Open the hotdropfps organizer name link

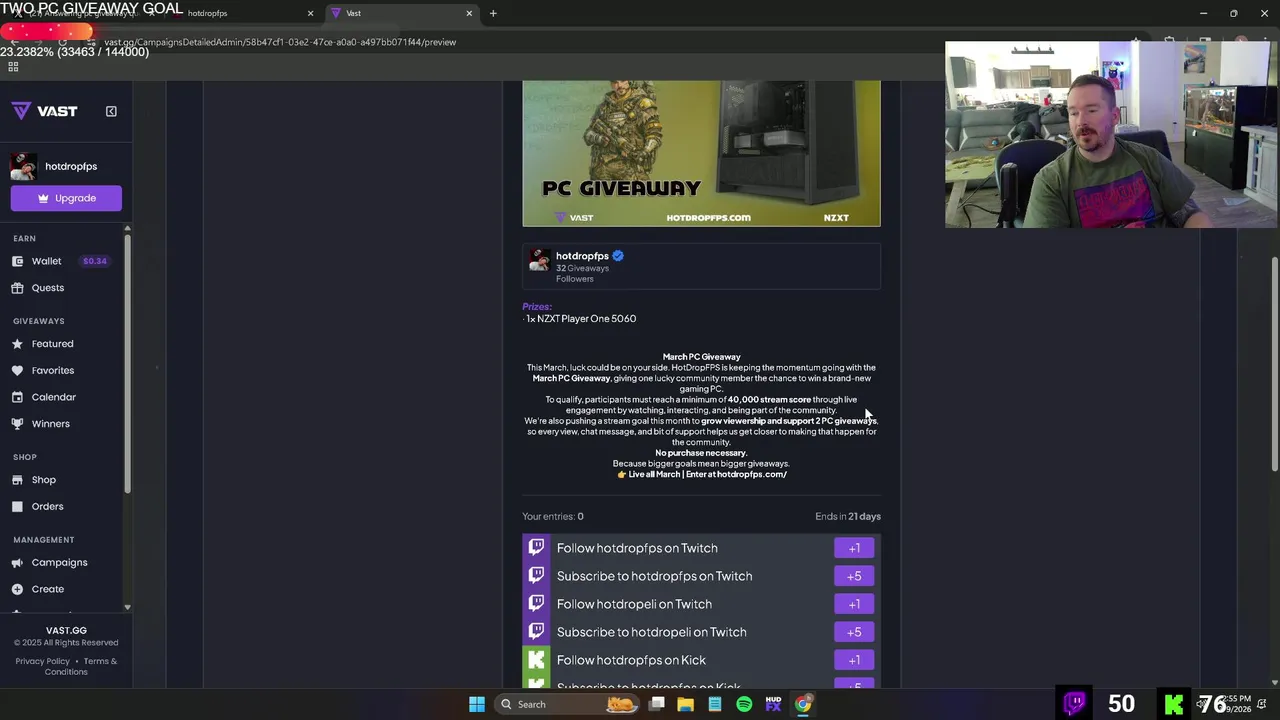pyautogui.click(x=582, y=256)
